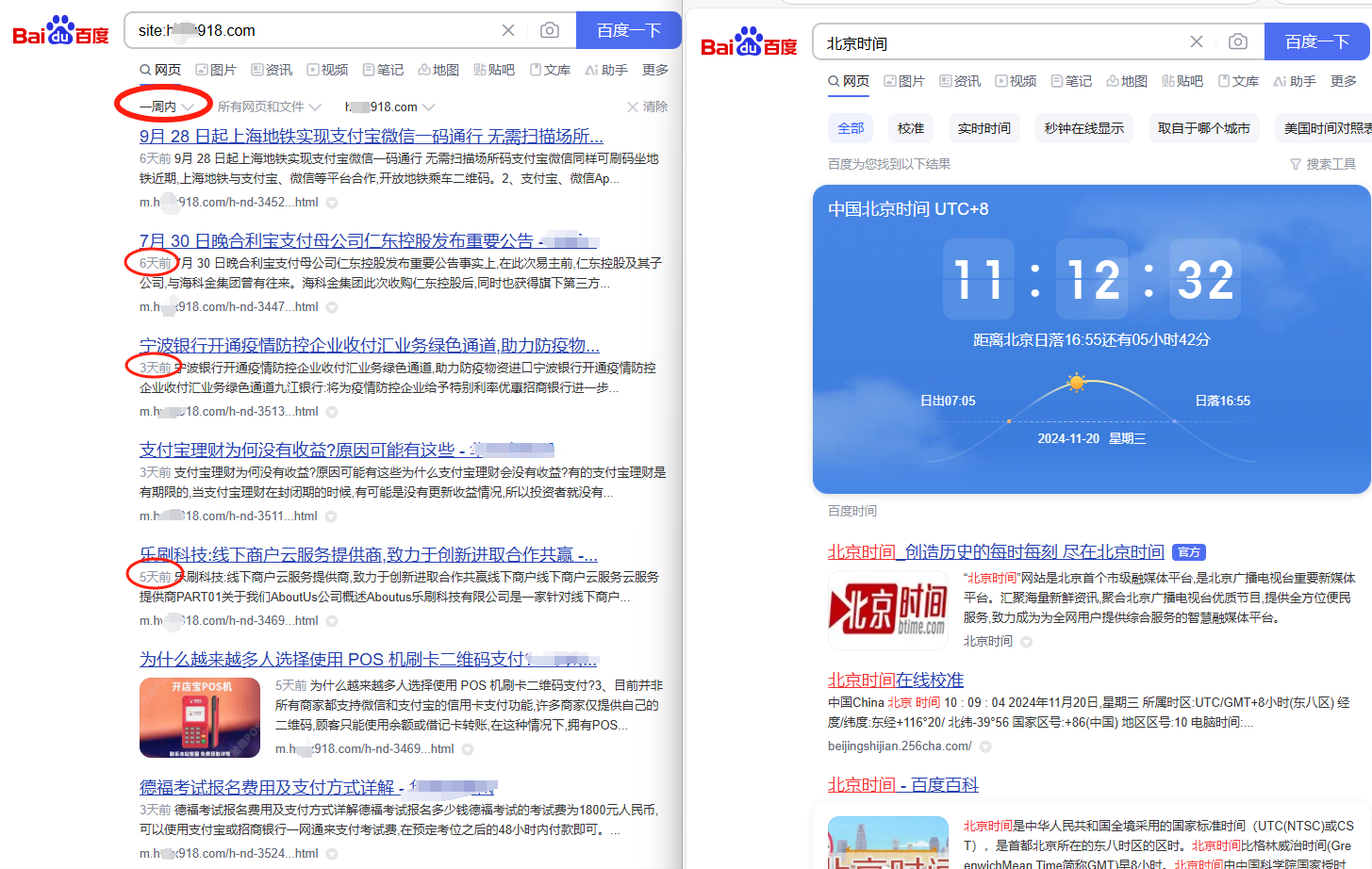Click icon beside h-nd-3513 html URL
This screenshot has height=869, width=1372.
pos(332,412)
